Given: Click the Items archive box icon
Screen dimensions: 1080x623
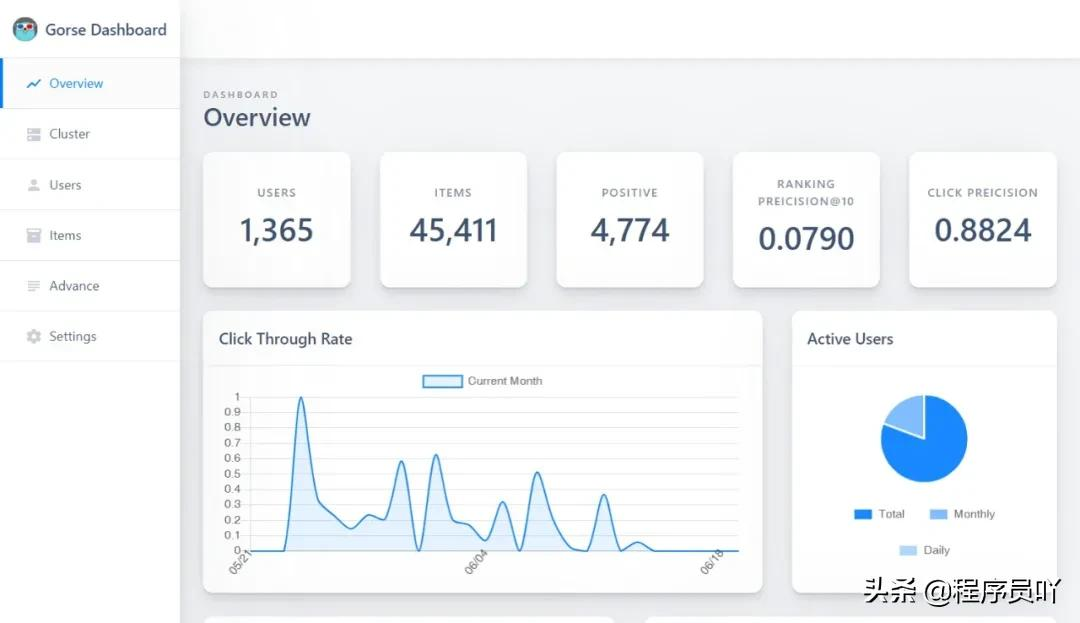Looking at the screenshot, I should pos(34,235).
